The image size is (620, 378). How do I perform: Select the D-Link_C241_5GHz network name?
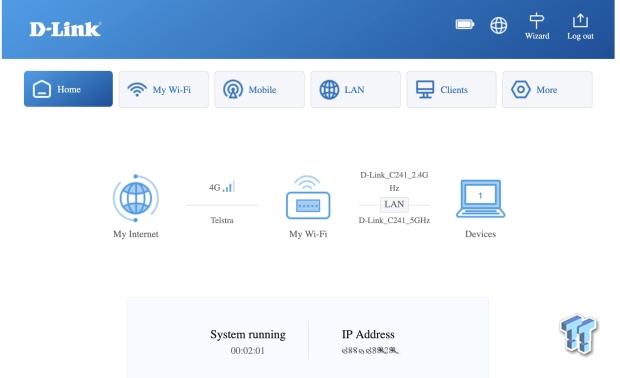pyautogui.click(x=394, y=220)
